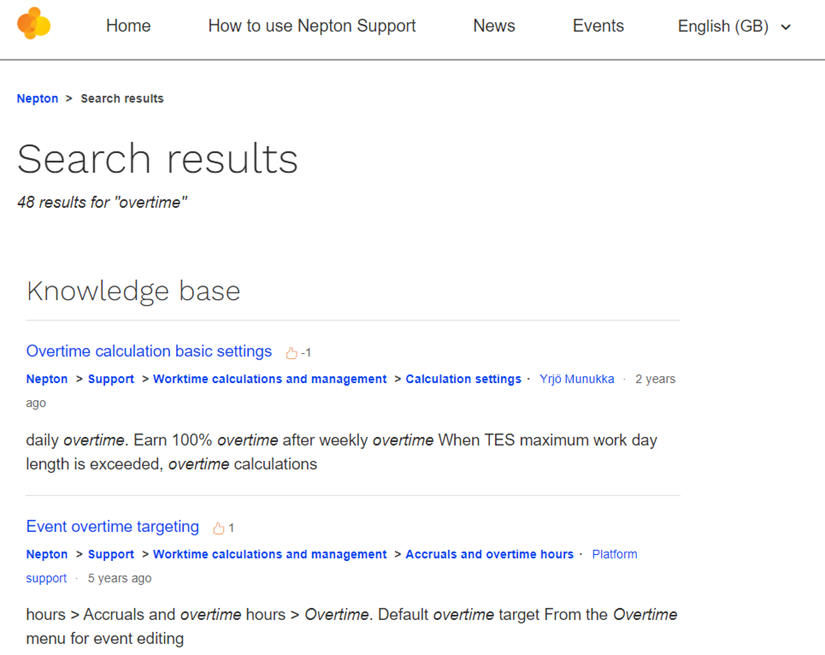Open Worktime calculations and management in second result
Viewport: 825px width, 655px height.
pyautogui.click(x=270, y=554)
